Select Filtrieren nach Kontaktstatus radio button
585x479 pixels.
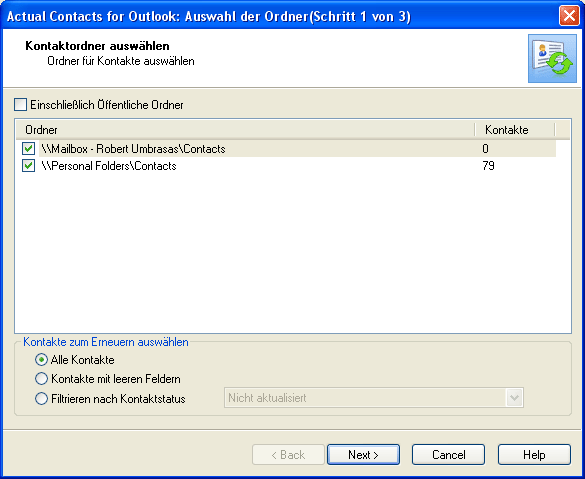41,398
